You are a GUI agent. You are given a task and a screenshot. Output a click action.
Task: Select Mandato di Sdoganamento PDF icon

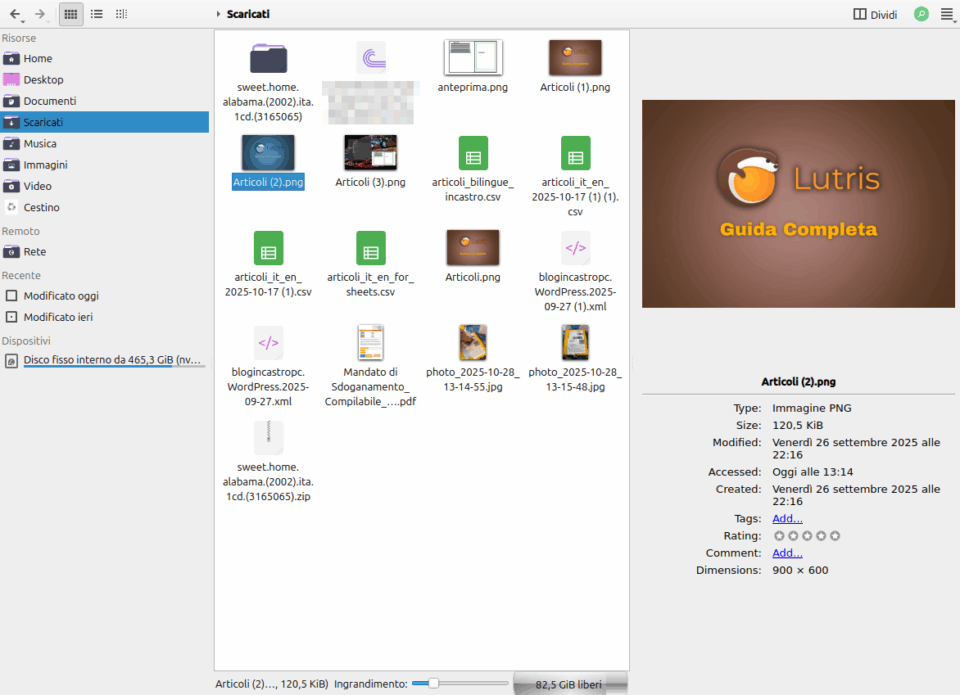(370, 342)
